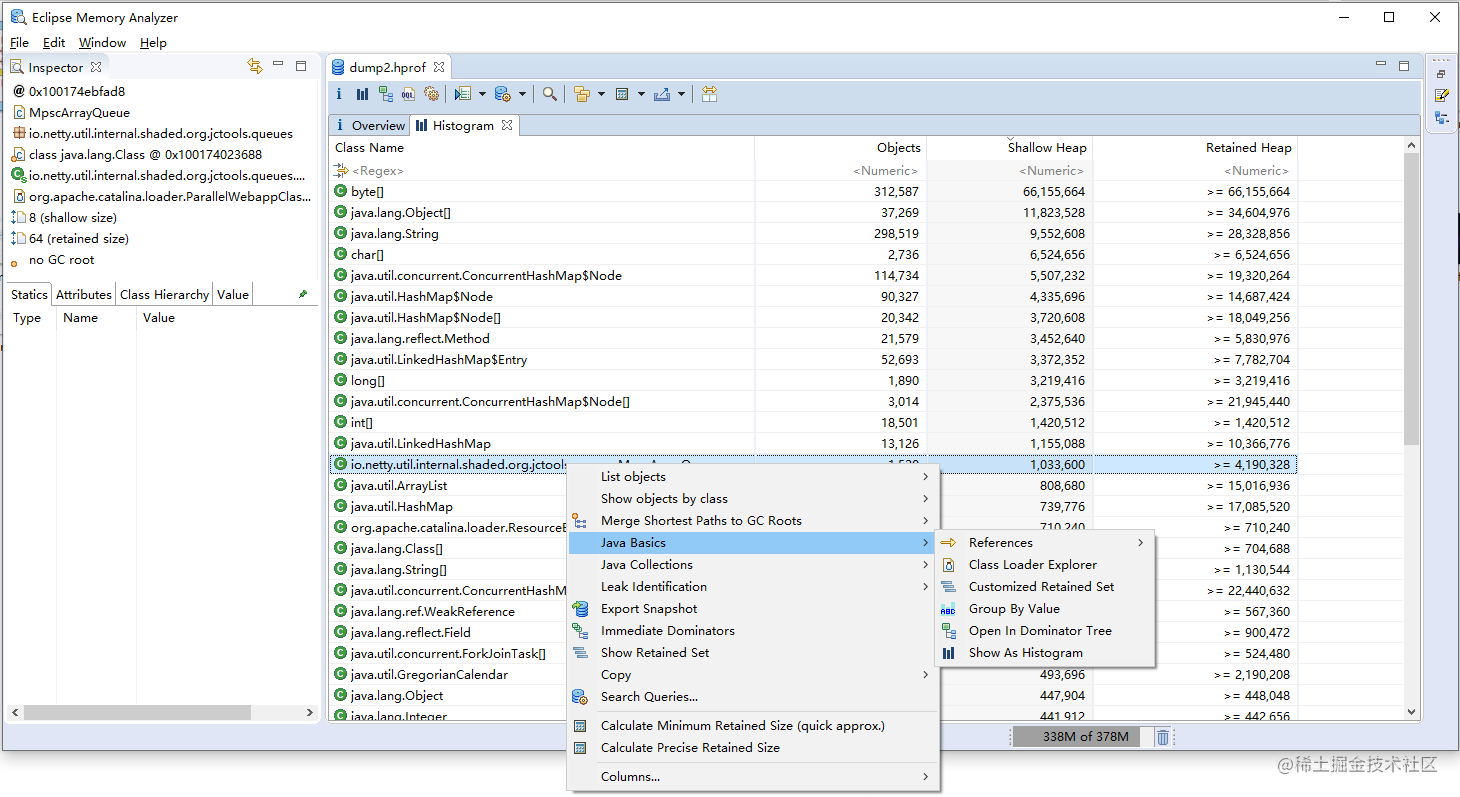The height and width of the screenshot is (797, 1460).
Task: Click the Run Expert System Test reports icon
Action: tap(462, 94)
